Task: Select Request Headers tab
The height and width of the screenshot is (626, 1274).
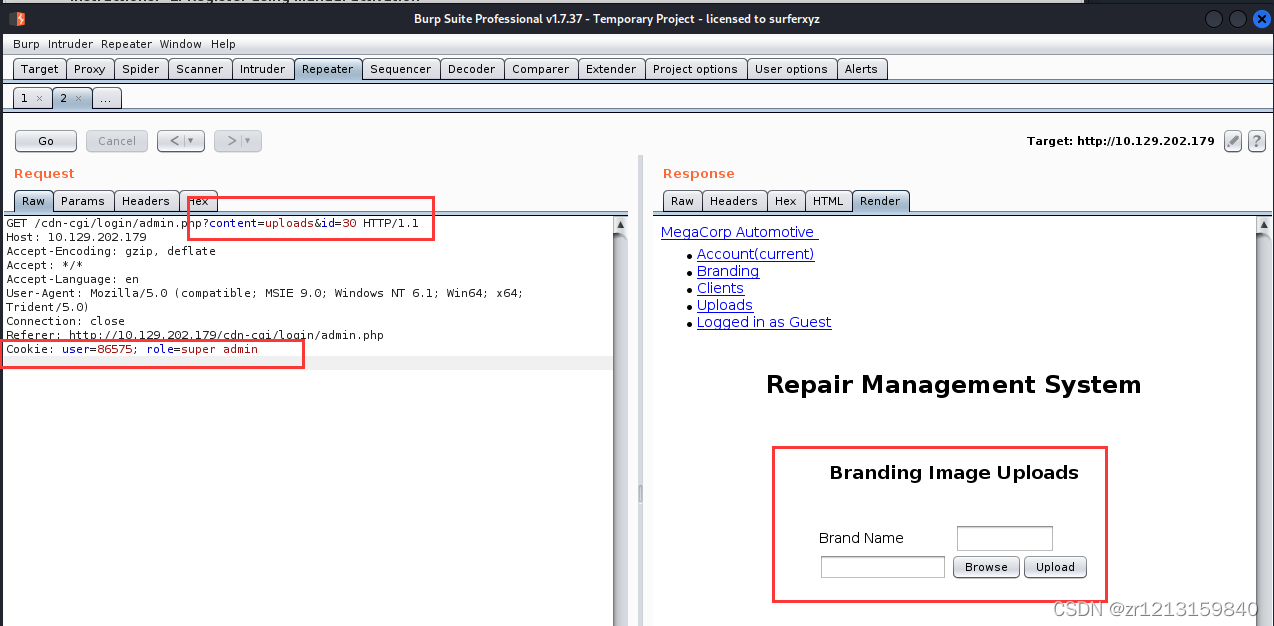Action: (146, 201)
